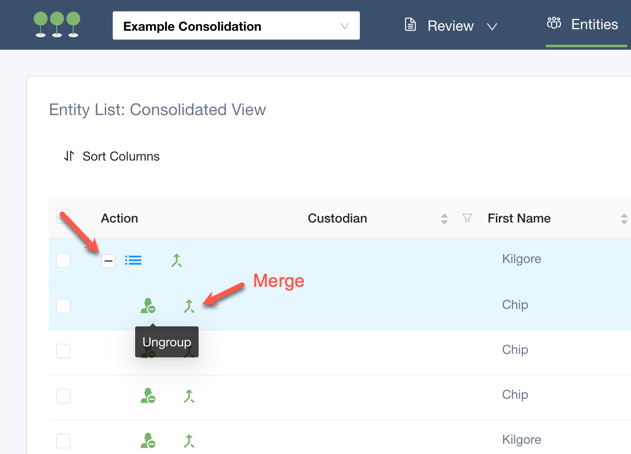Image resolution: width=631 pixels, height=454 pixels.
Task: Merge the entity in the highlighted Chip row
Action: 189,306
